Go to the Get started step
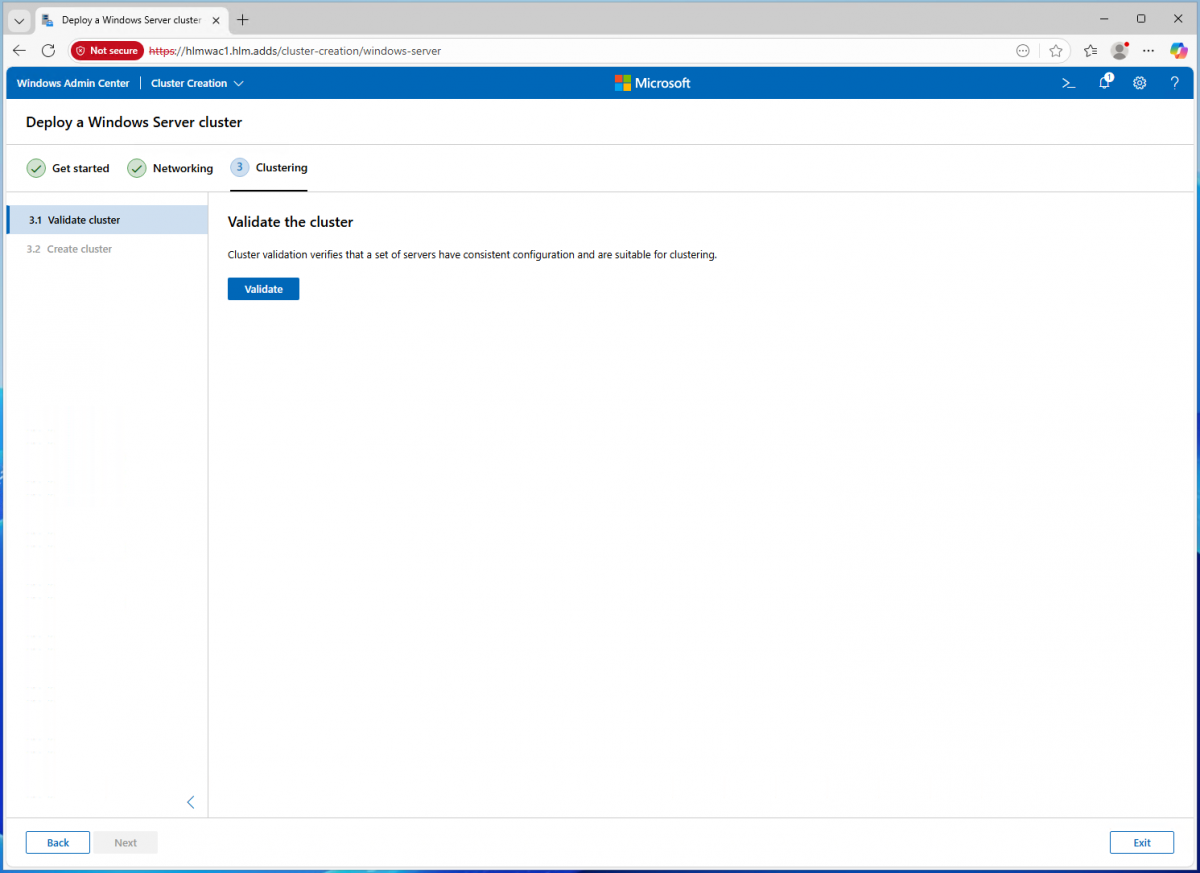 coord(68,168)
